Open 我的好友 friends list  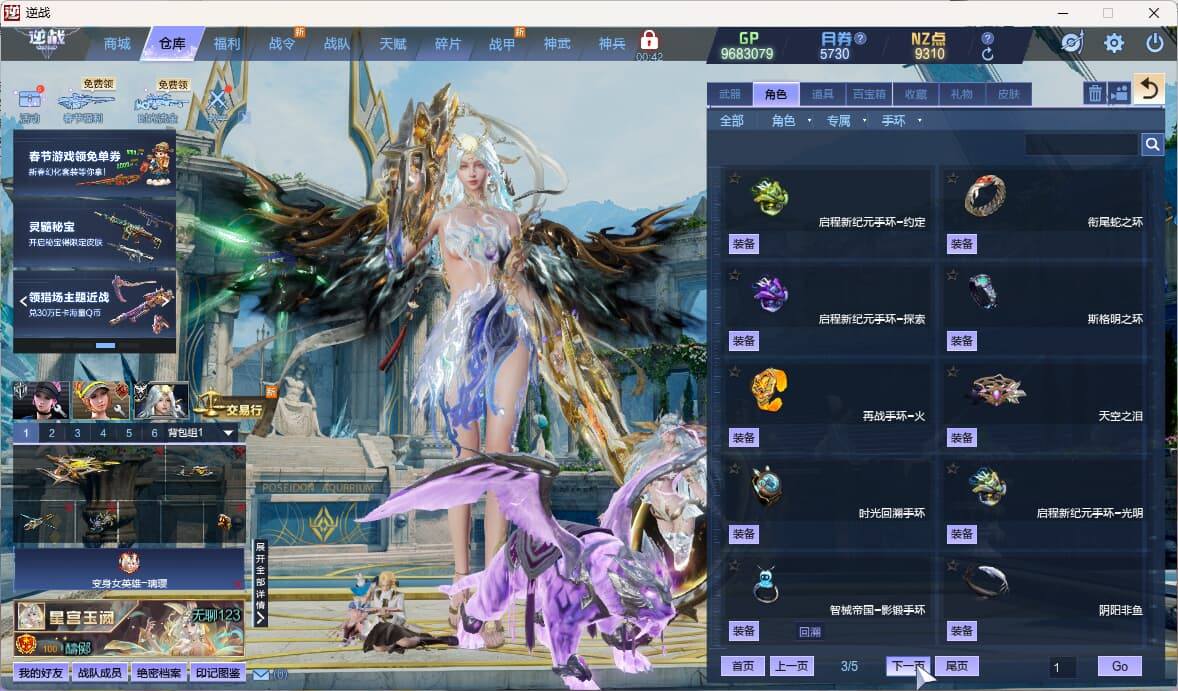(41, 673)
